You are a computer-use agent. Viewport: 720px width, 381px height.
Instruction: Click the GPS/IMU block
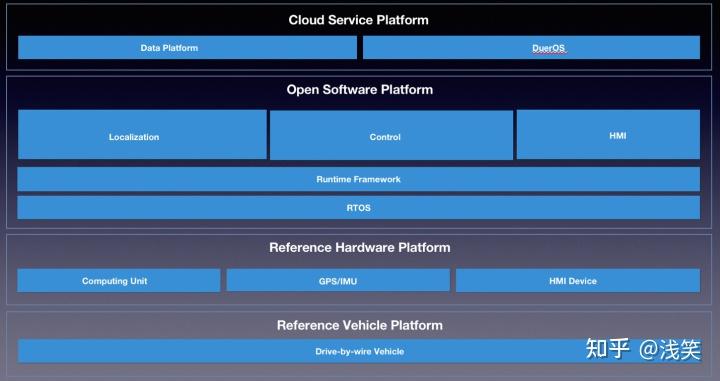[338, 280]
